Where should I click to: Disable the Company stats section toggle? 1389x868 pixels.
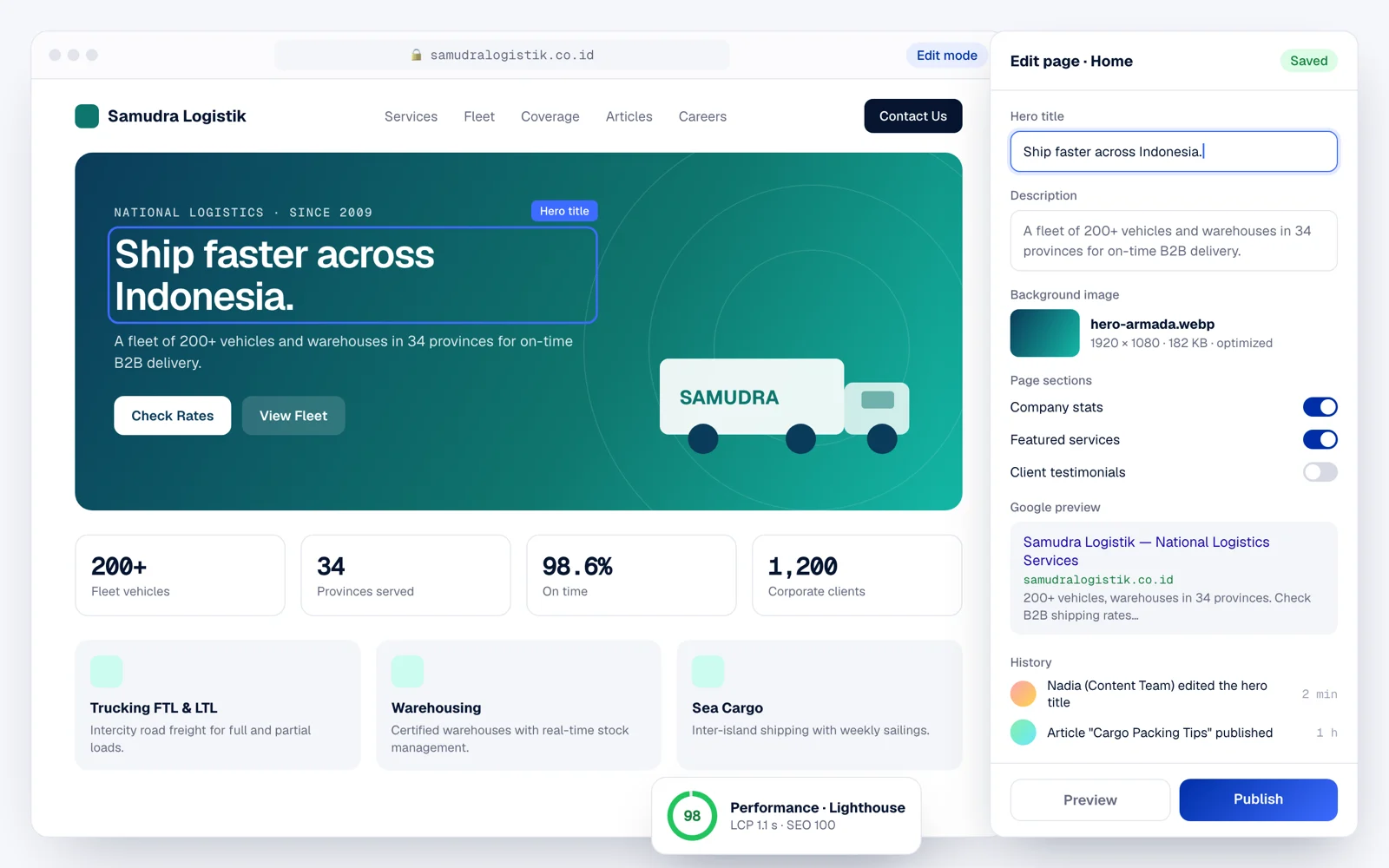(1320, 407)
